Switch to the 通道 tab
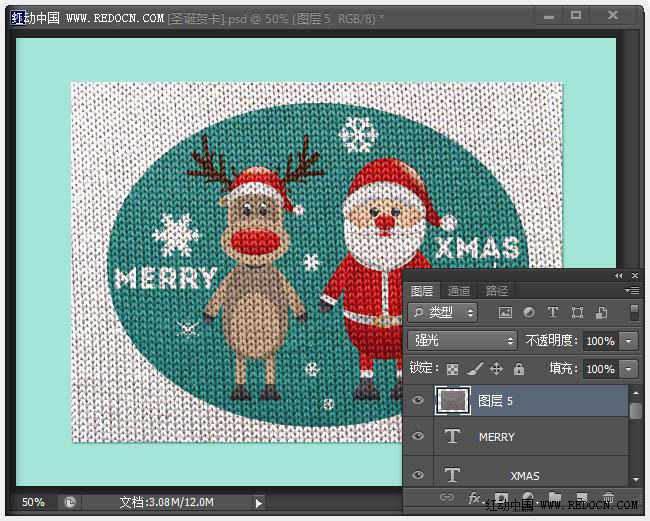 point(459,291)
